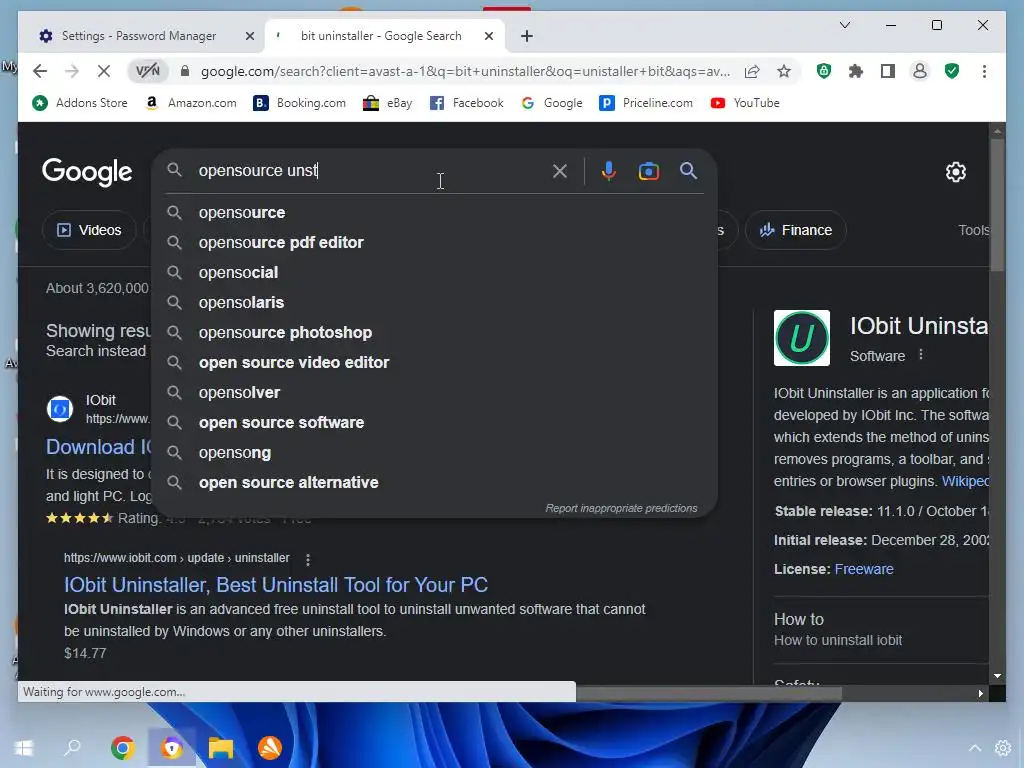Choose the 'opensocial' suggestion

click(x=434, y=272)
